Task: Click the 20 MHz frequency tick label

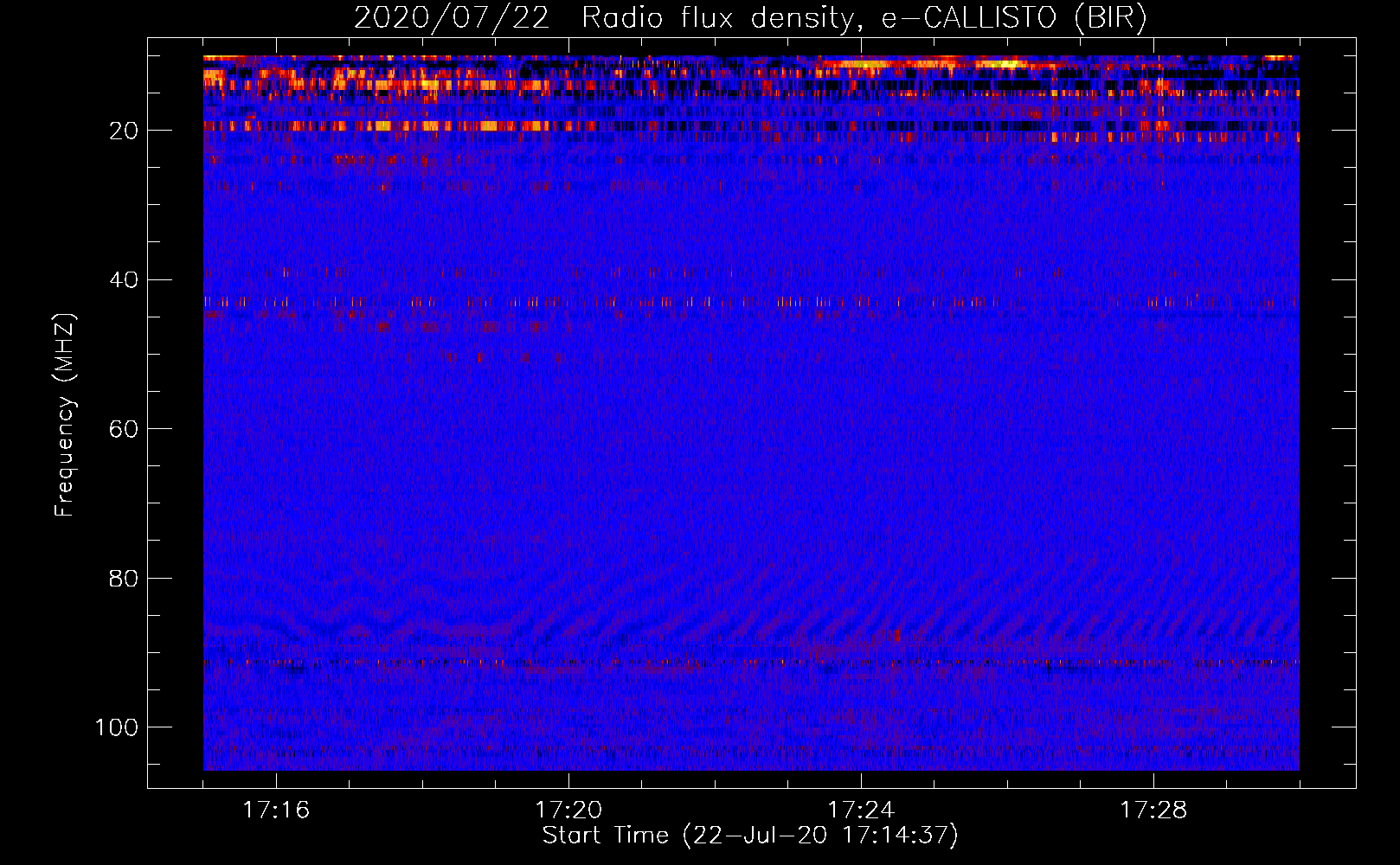Action: tap(124, 131)
